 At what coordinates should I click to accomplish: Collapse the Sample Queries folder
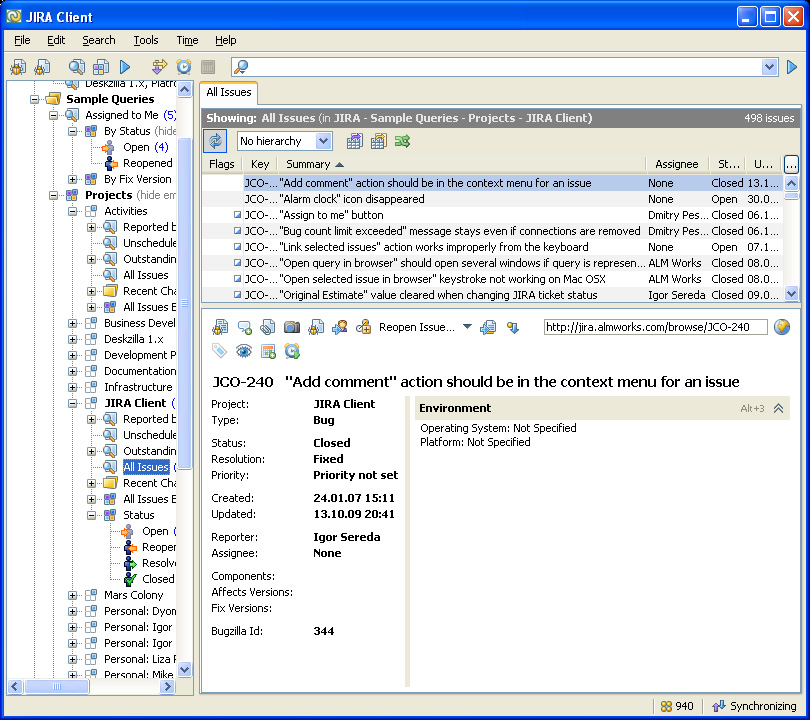point(35,99)
